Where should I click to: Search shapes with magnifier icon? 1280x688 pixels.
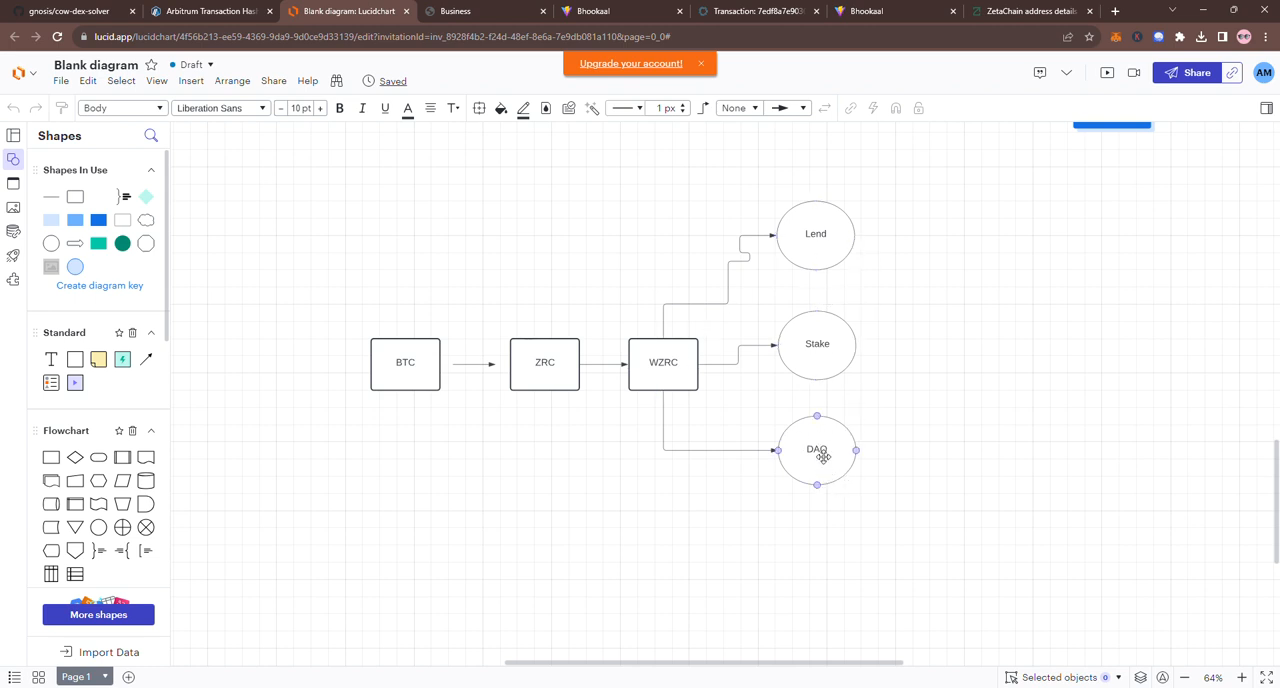[151, 135]
